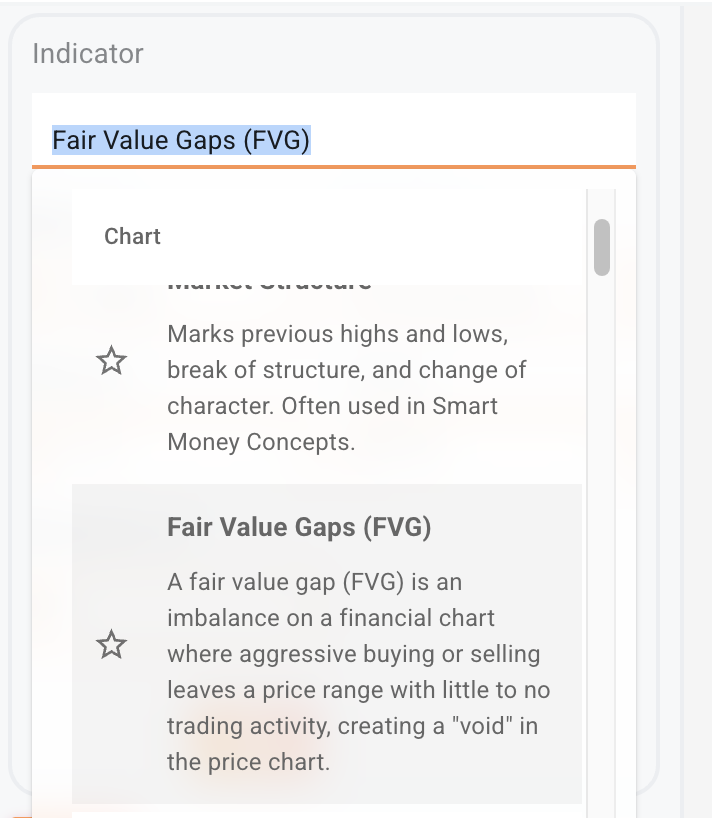Click the "A fair value gap (FVG)" sentence start

(314, 582)
